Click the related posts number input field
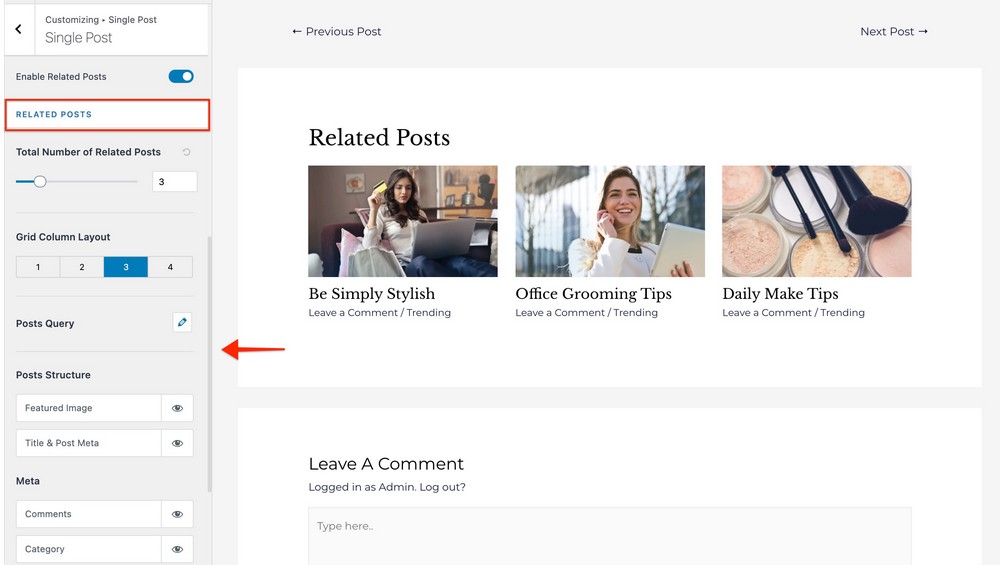1000x565 pixels. click(x=175, y=182)
